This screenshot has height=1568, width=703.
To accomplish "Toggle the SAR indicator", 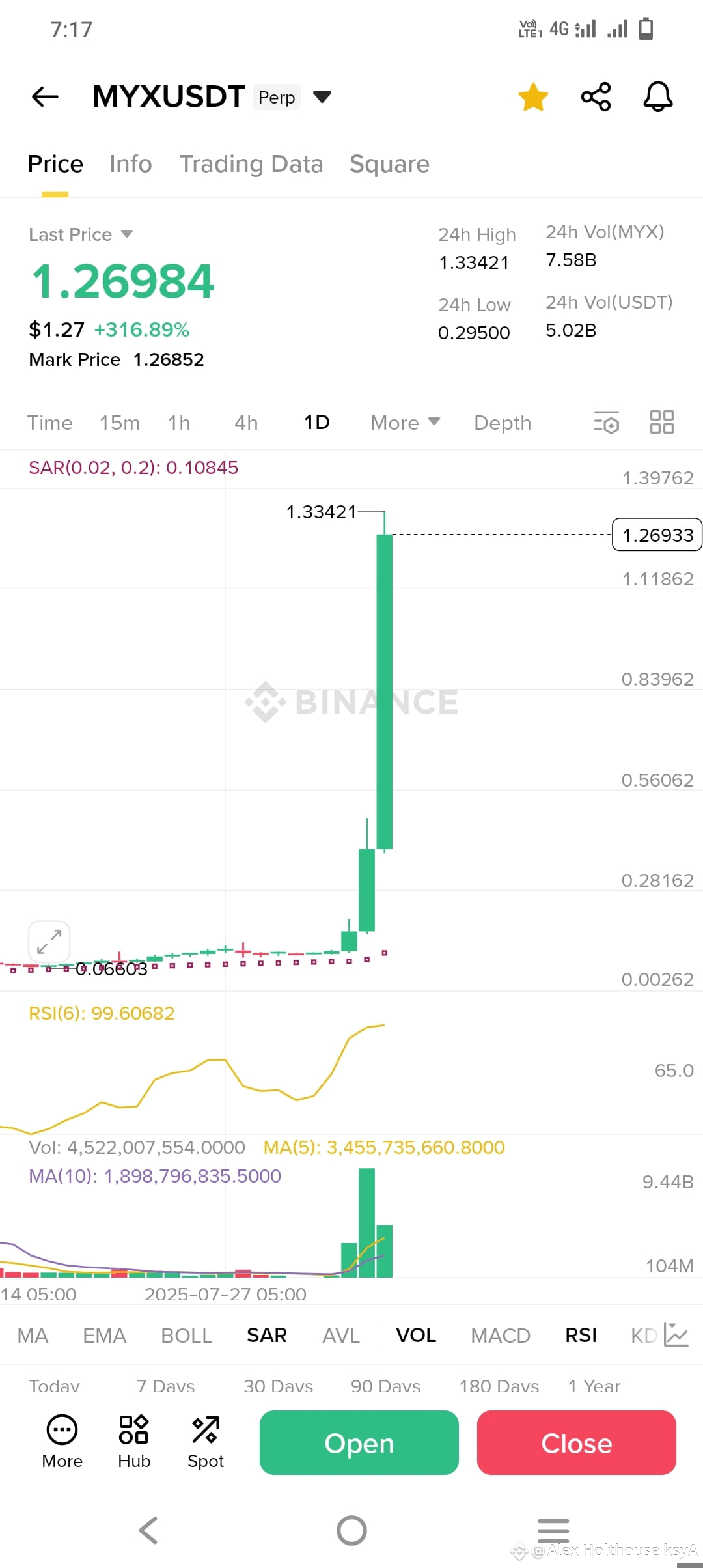I will (267, 1336).
